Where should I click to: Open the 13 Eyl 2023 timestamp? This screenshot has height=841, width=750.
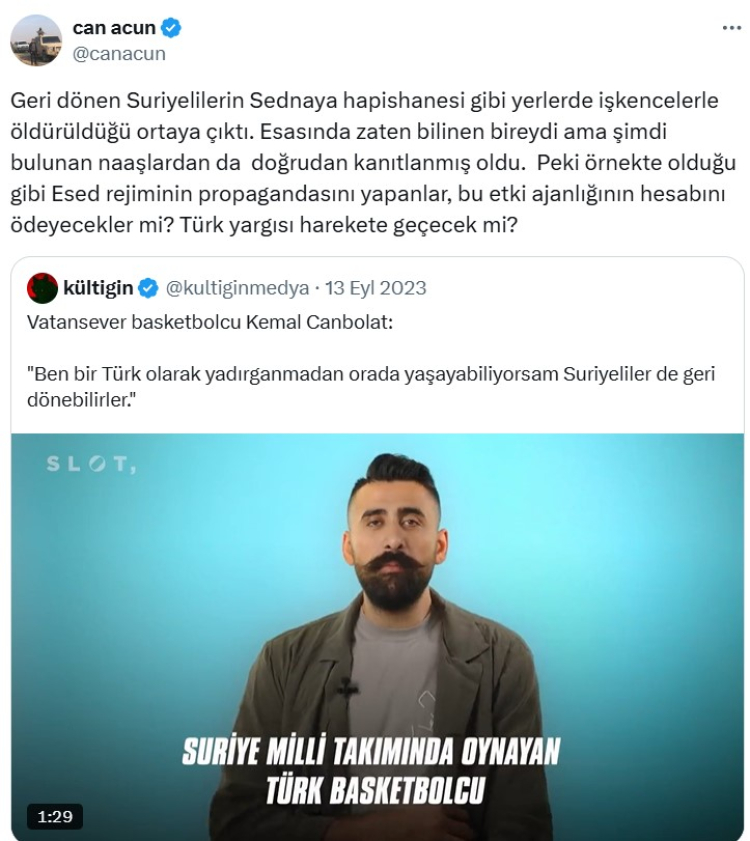tap(376, 288)
